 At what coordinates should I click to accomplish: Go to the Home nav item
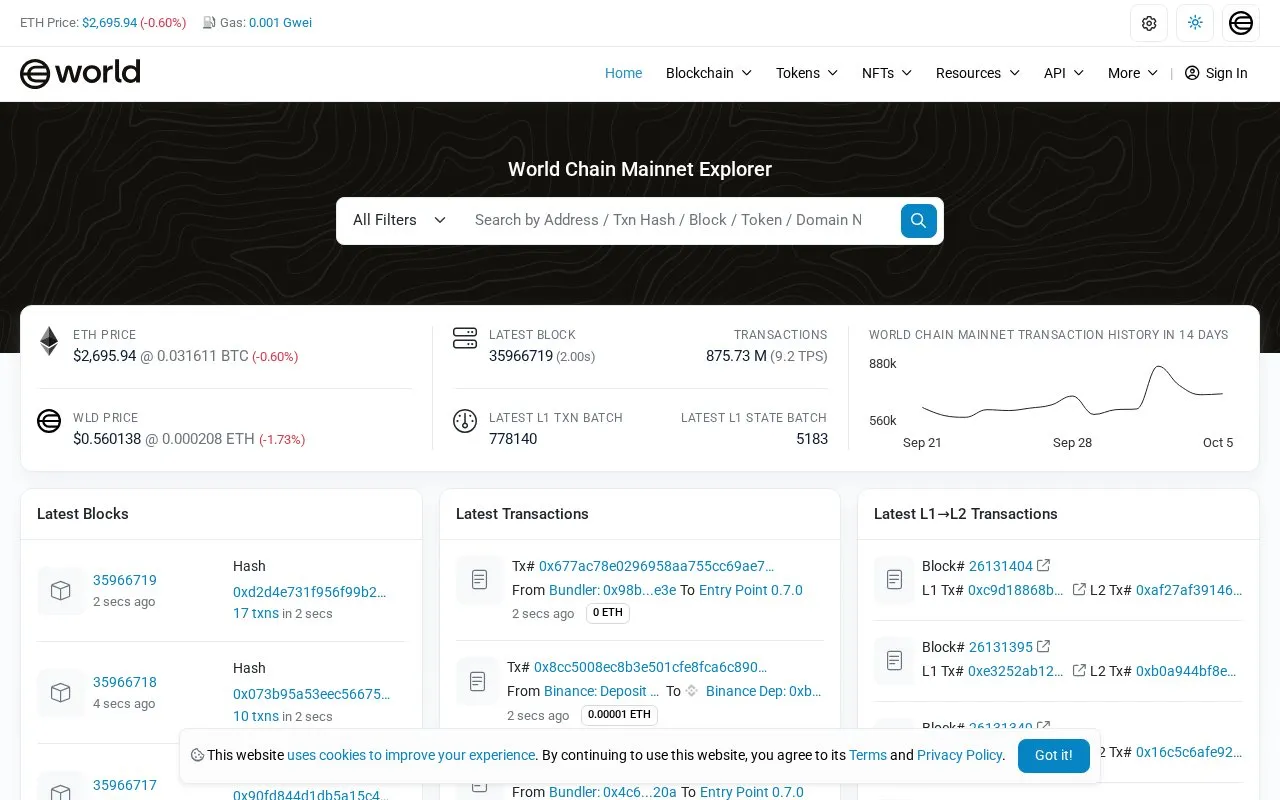623,73
